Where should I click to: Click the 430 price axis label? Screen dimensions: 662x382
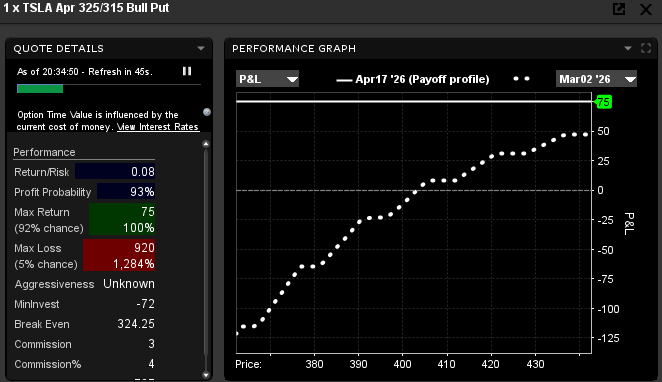[535, 364]
